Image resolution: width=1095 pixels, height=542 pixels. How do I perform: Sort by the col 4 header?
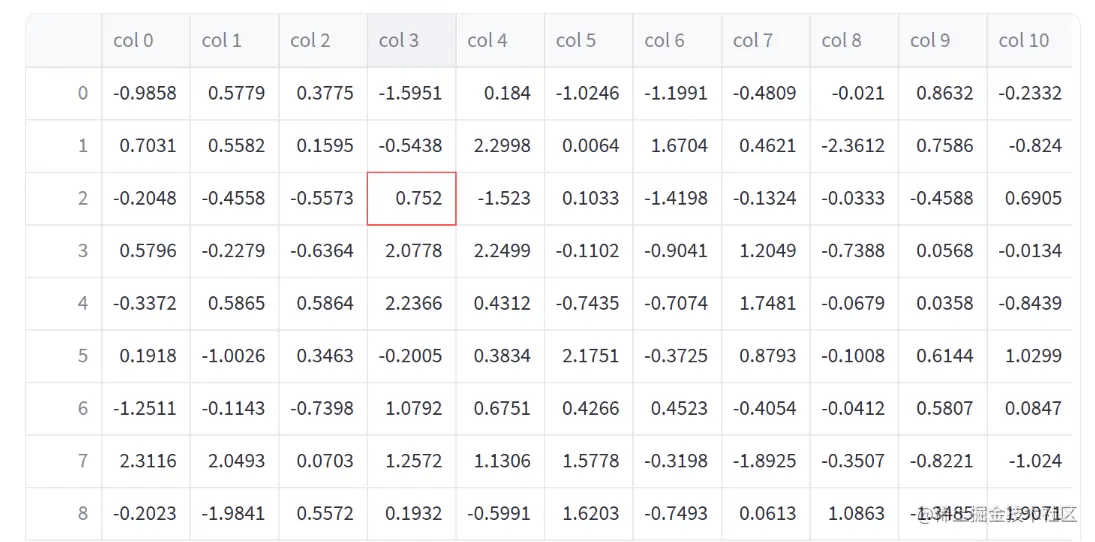(x=501, y=41)
